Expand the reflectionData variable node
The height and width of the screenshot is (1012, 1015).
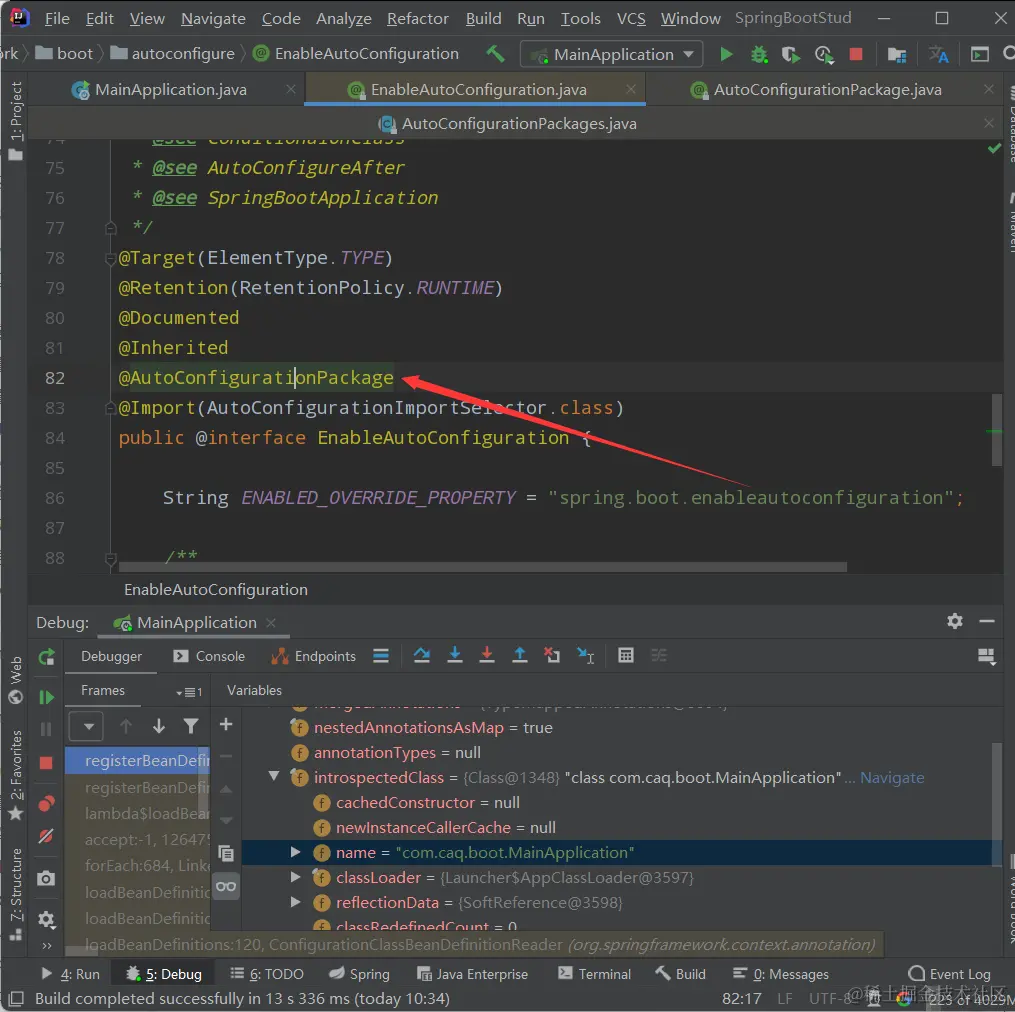tap(296, 902)
